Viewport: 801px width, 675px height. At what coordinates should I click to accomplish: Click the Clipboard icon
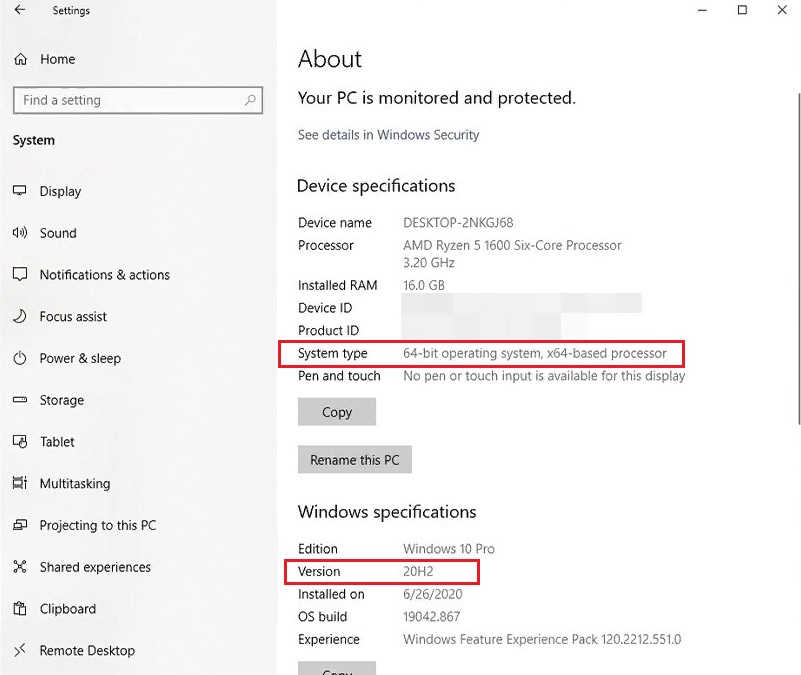click(x=19, y=609)
